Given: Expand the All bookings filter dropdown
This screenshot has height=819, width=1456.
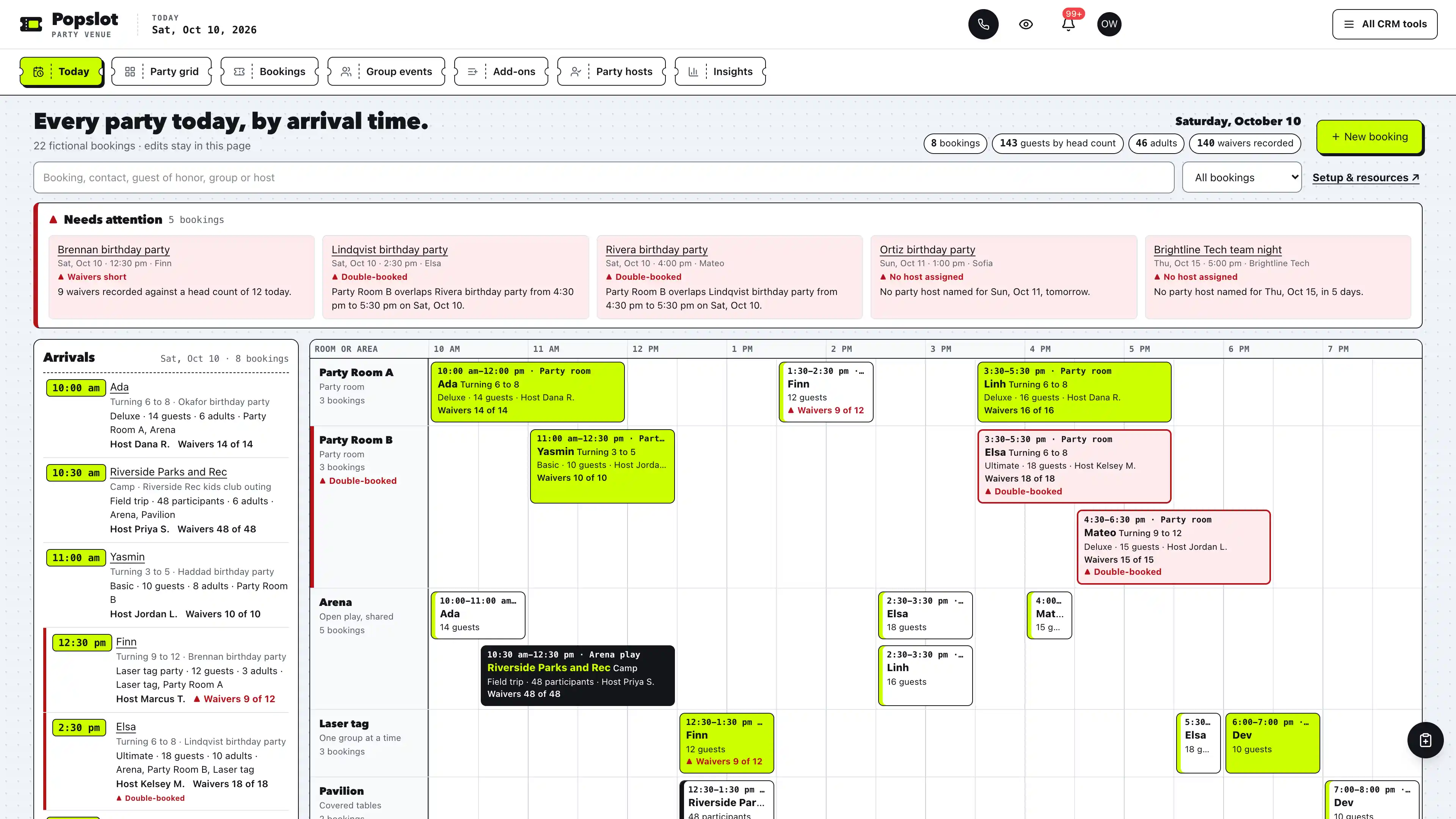Looking at the screenshot, I should pyautogui.click(x=1242, y=177).
